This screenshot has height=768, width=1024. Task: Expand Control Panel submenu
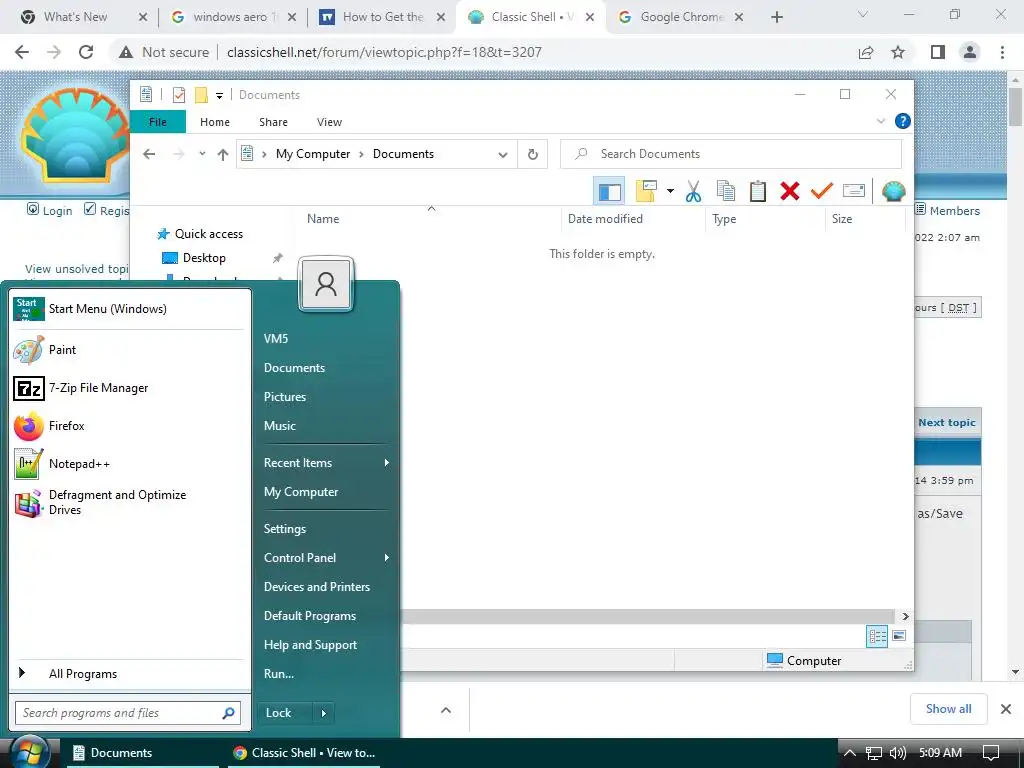(x=325, y=558)
